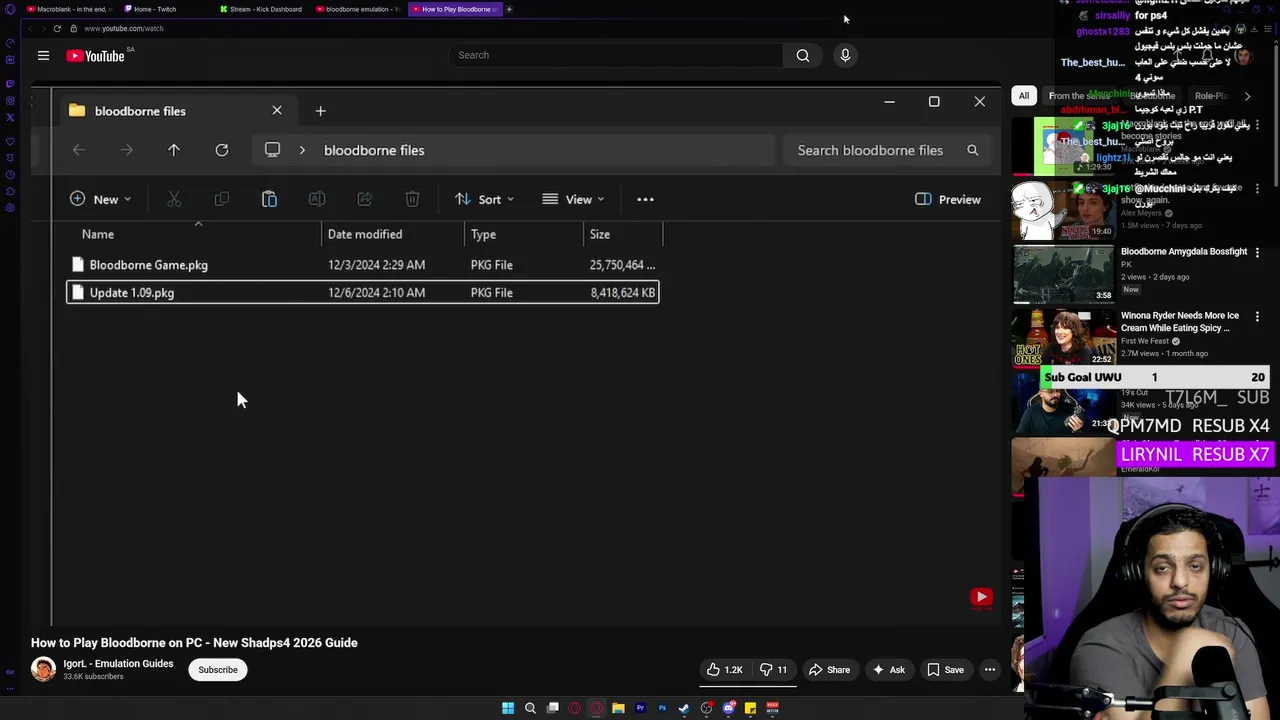1280x720 pixels.
Task: Click the Share icon in explorer toolbar
Action: point(364,199)
